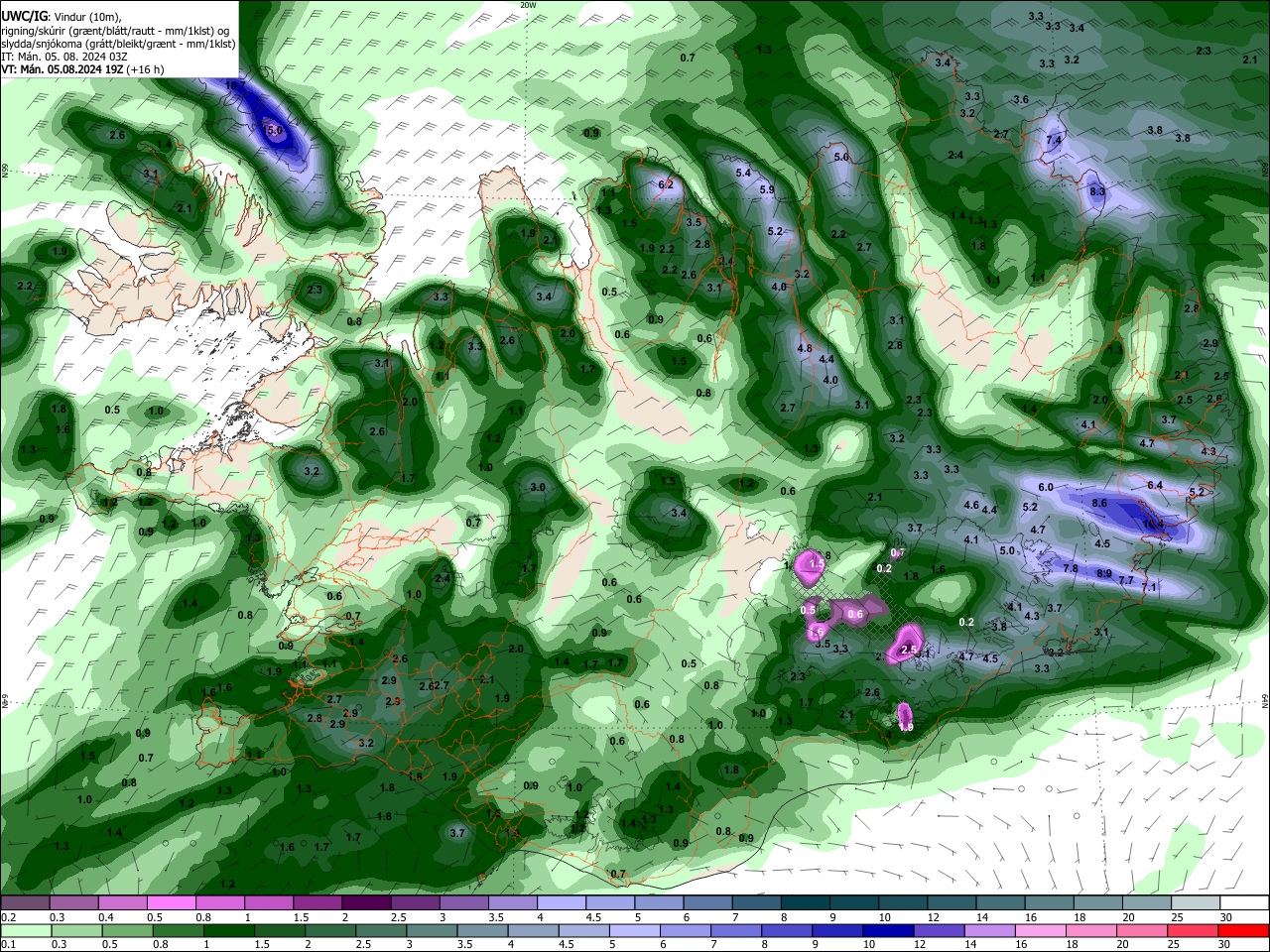Viewport: 1270px width, 952px height.
Task: Pick the 3.5 swatch in the upper snow legend
Action: click(513, 903)
